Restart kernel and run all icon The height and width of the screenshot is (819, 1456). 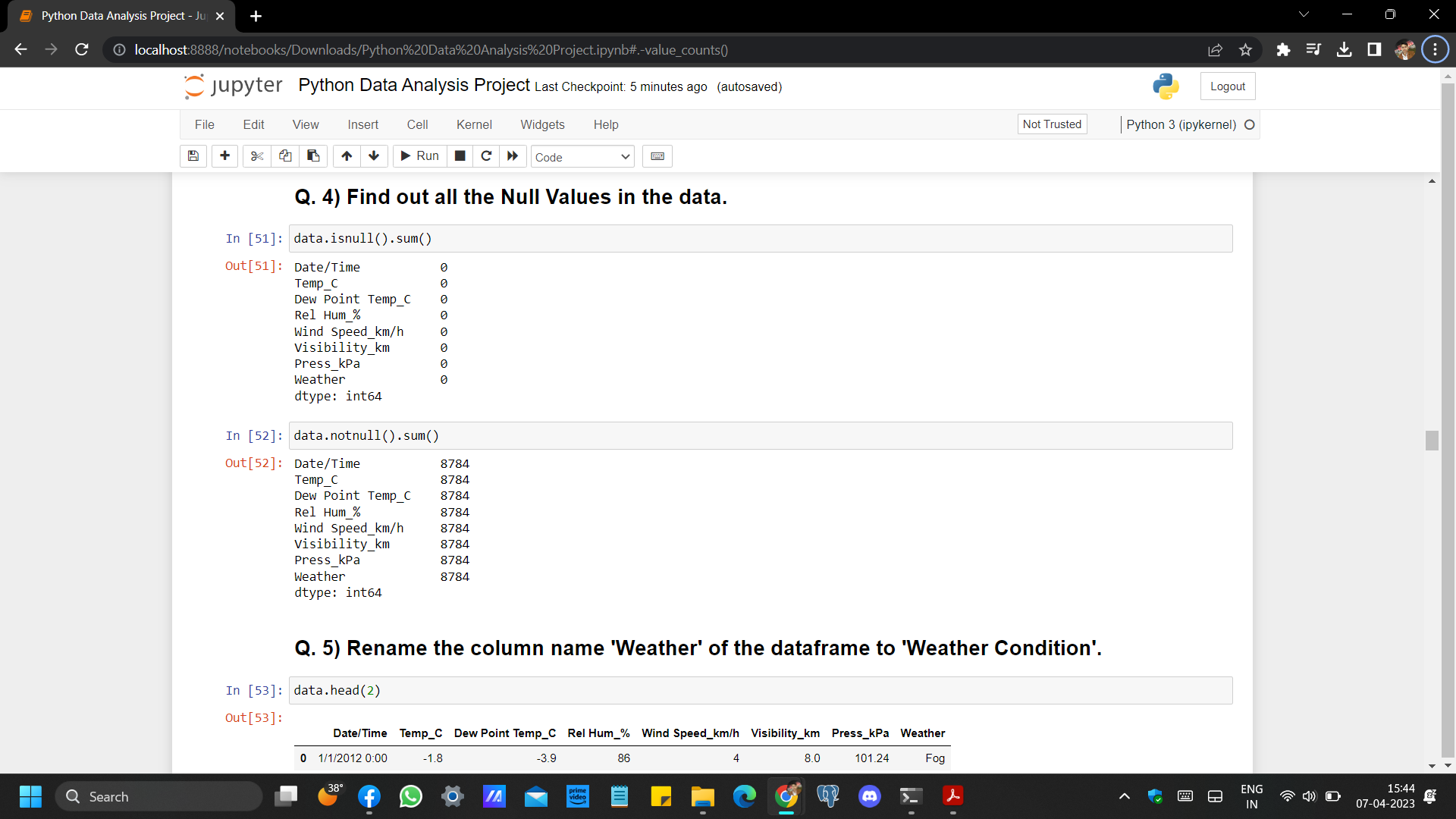[x=513, y=156]
